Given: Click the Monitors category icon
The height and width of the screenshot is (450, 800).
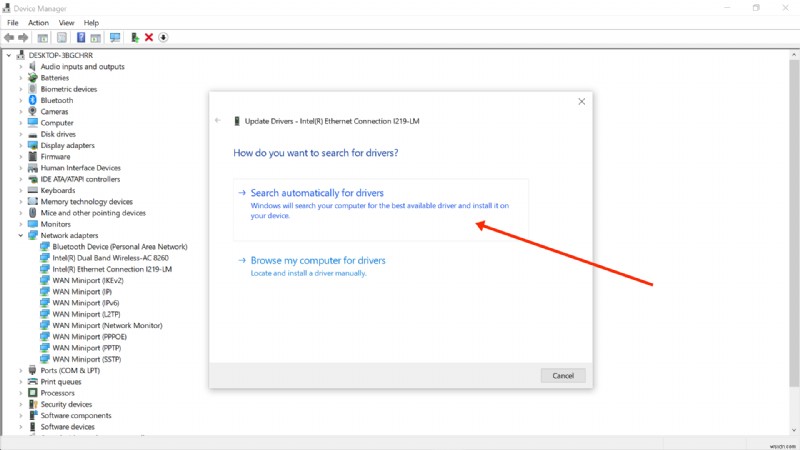Looking at the screenshot, I should (x=33, y=224).
